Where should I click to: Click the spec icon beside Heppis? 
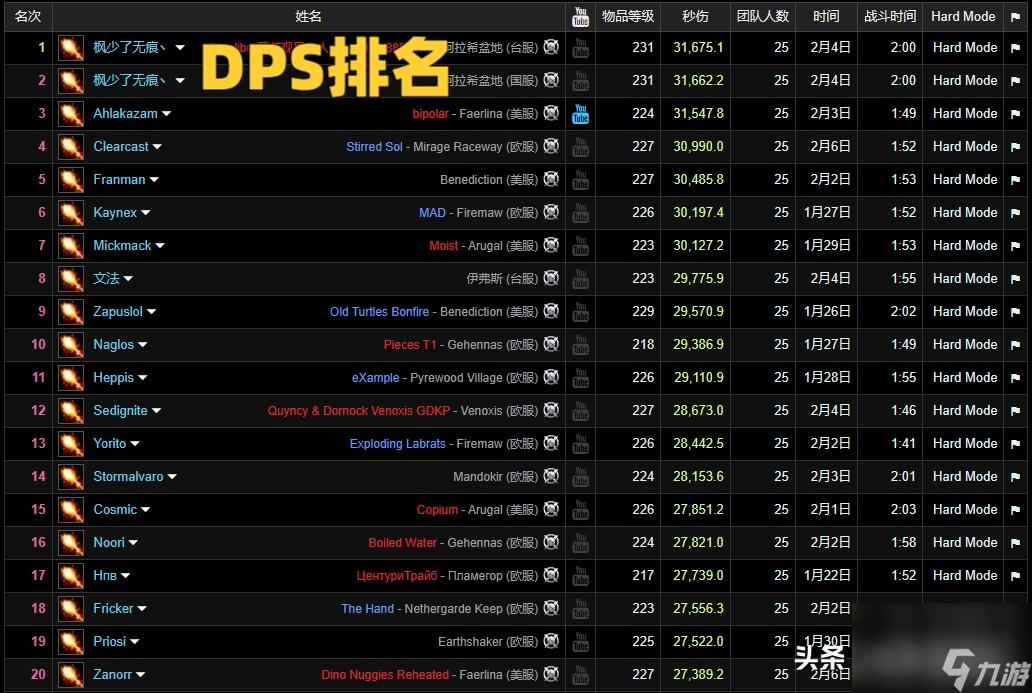click(x=71, y=378)
